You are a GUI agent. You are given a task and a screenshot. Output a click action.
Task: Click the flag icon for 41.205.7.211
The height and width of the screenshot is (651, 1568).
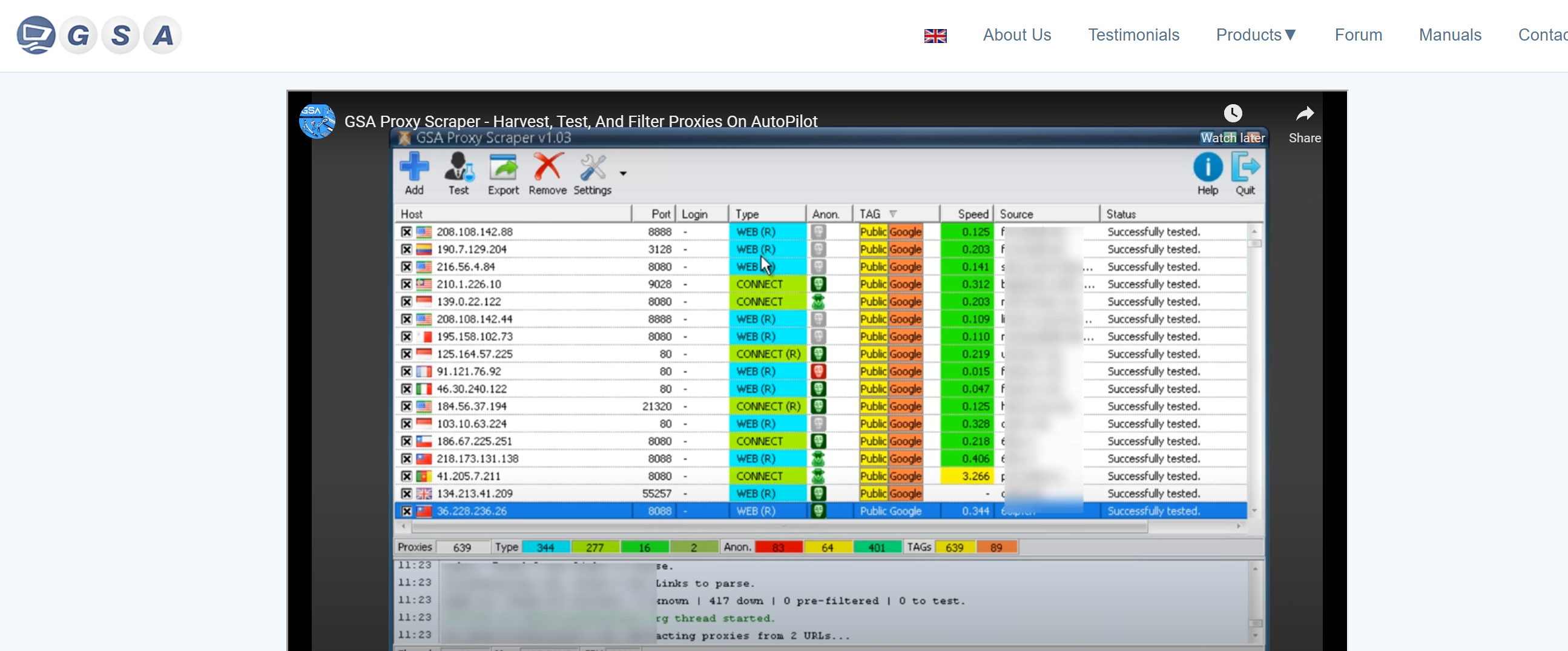point(424,476)
